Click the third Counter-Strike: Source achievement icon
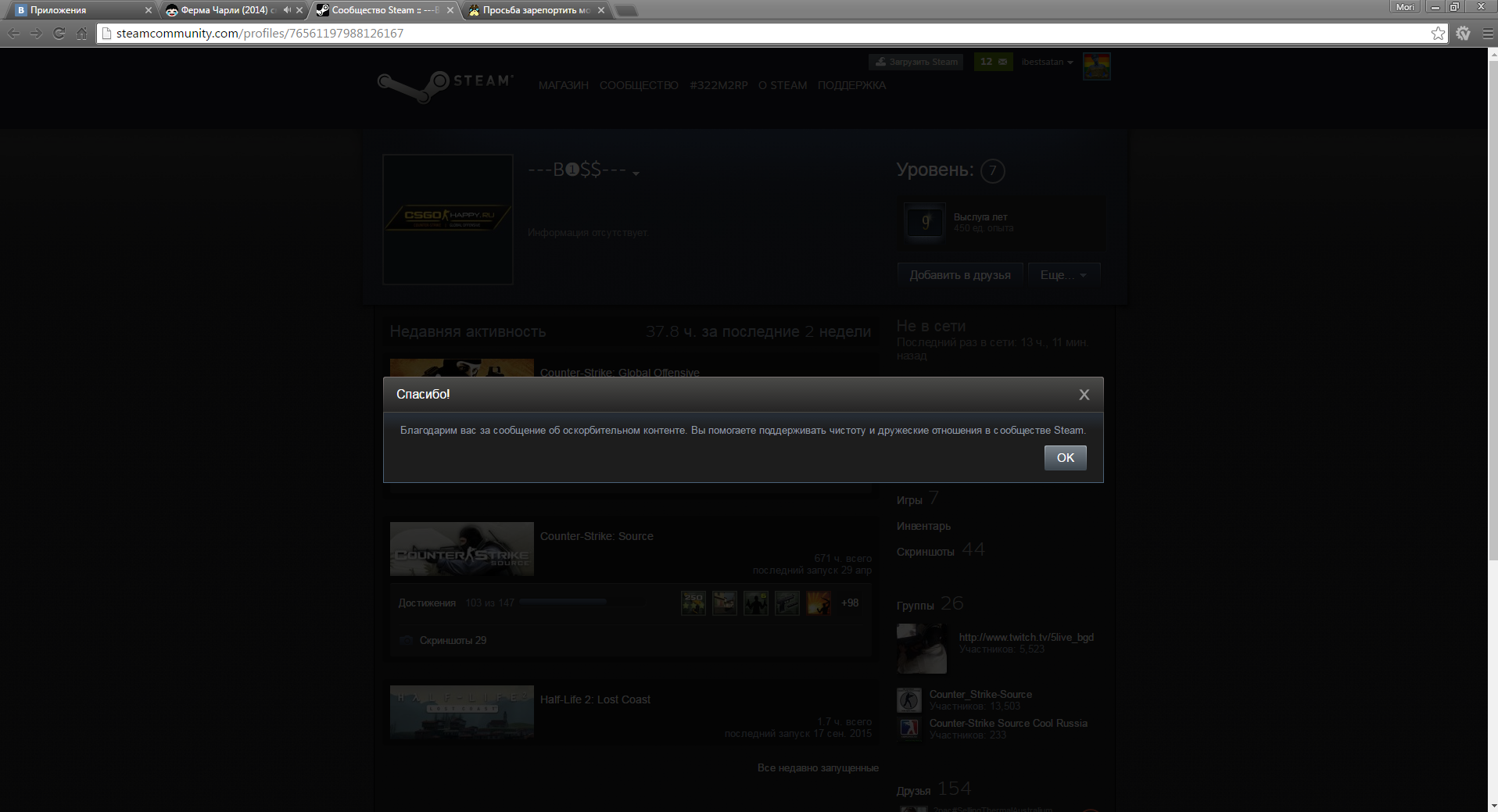This screenshot has height=812, width=1498. pyautogui.click(x=756, y=603)
